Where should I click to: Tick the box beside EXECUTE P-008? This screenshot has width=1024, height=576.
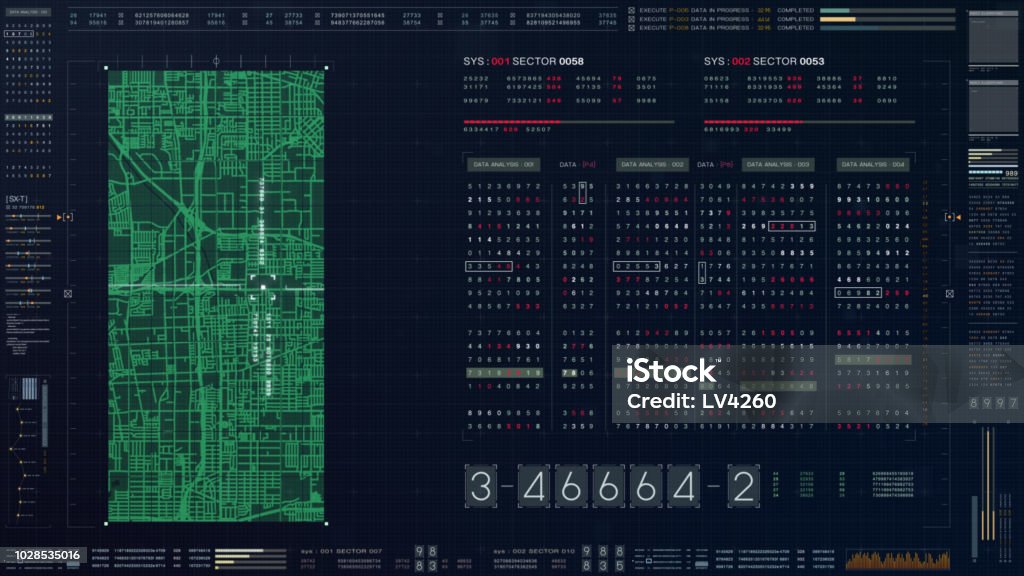(x=632, y=28)
